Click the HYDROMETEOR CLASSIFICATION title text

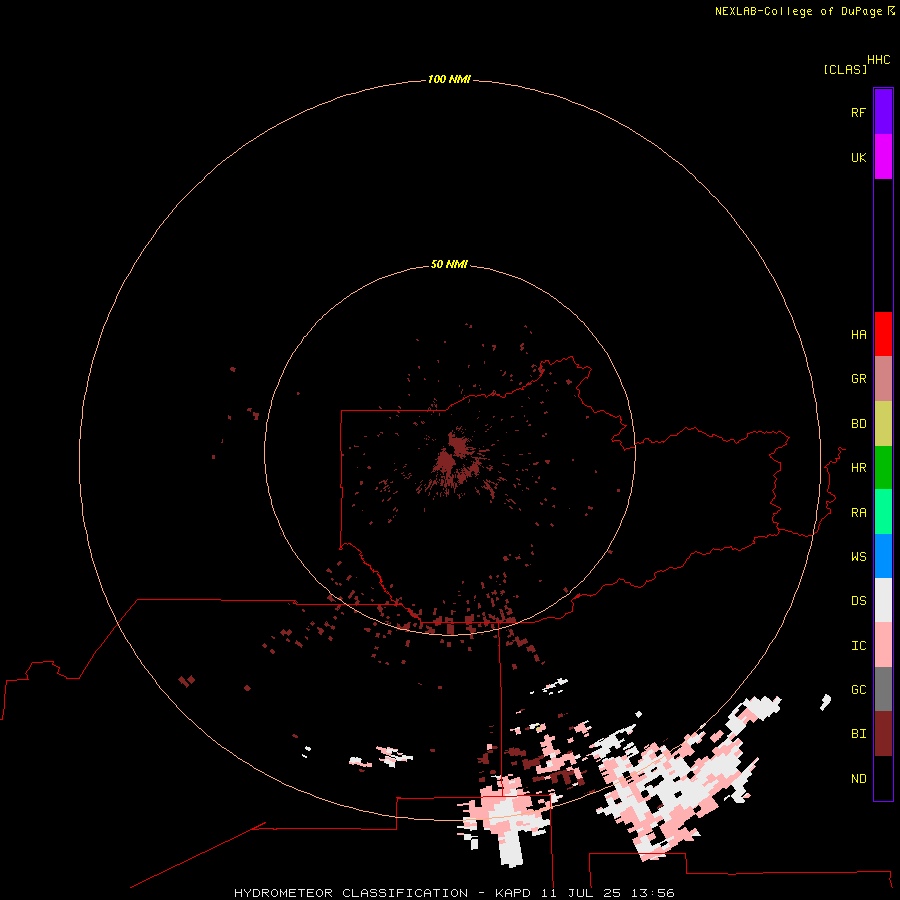[351, 893]
